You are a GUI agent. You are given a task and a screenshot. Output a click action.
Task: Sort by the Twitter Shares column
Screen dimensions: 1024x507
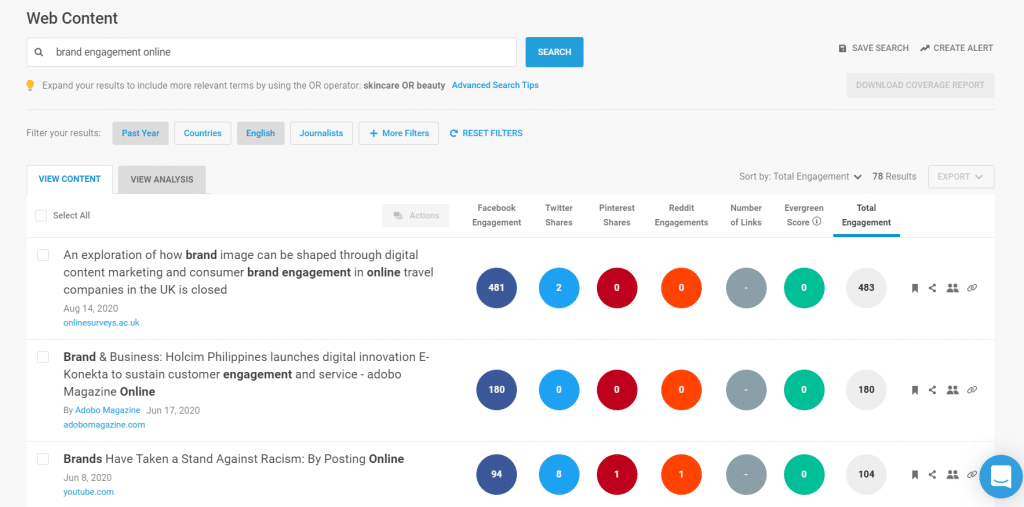pos(559,215)
